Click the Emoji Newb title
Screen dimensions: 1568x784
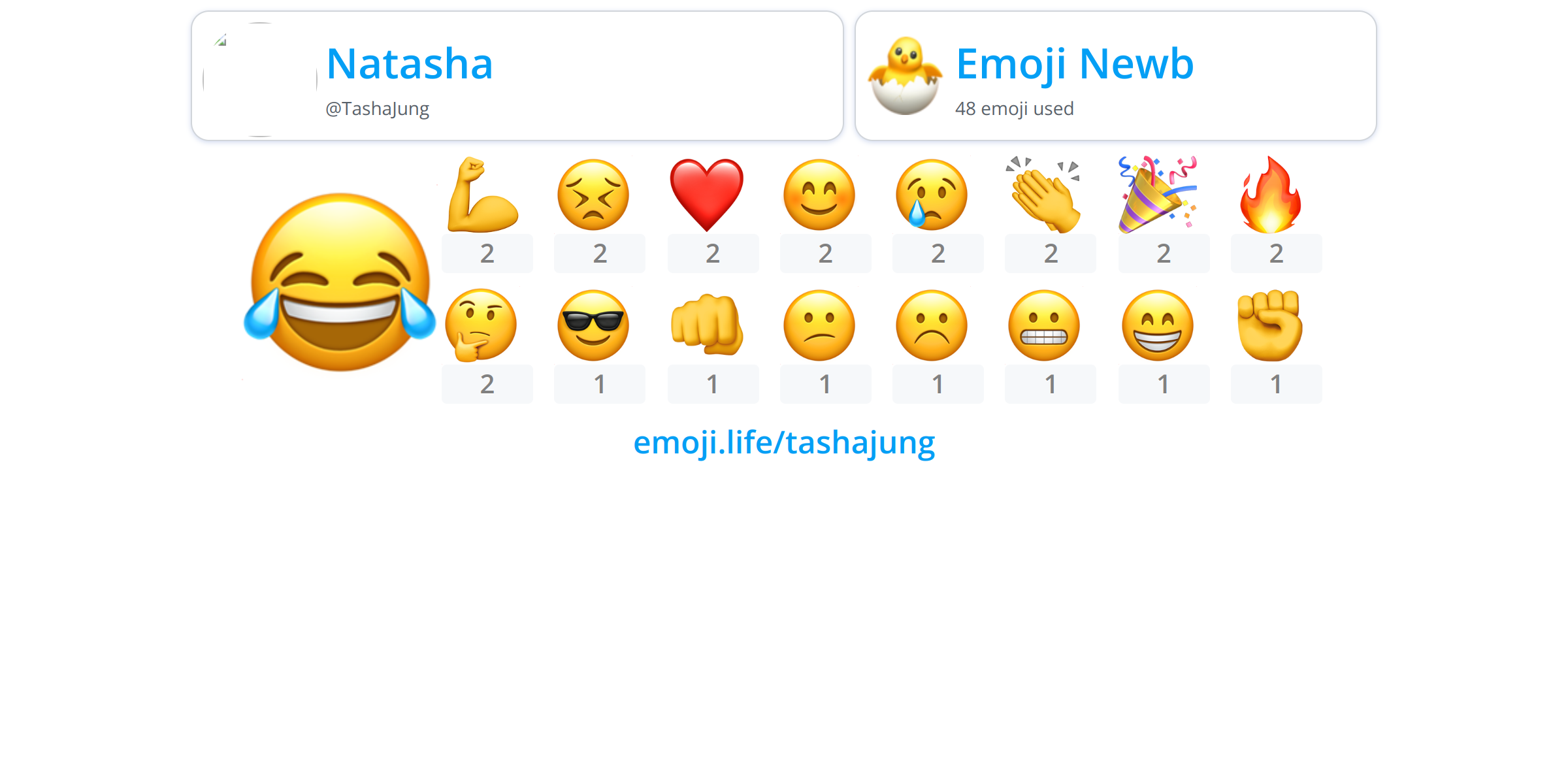click(1075, 64)
